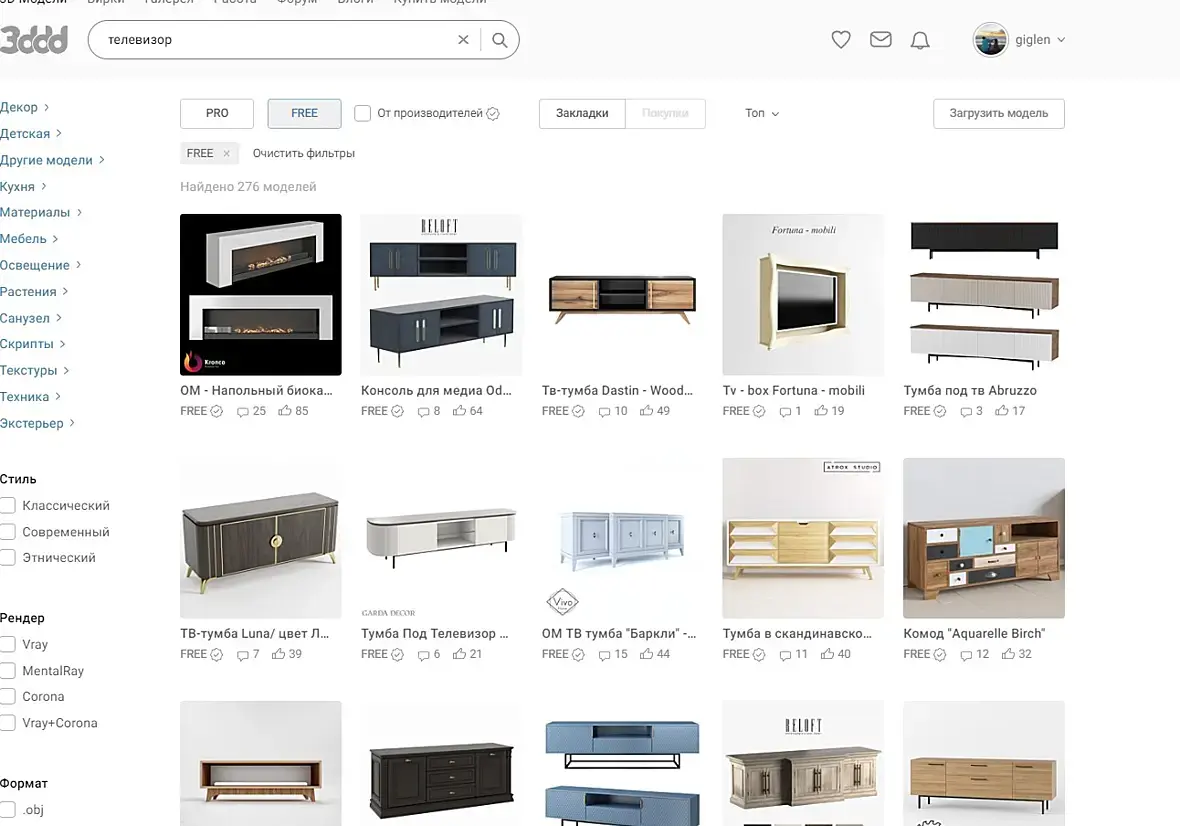1180x826 pixels.
Task: Click comments icon on Консоль для медиа model
Action: [424, 411]
